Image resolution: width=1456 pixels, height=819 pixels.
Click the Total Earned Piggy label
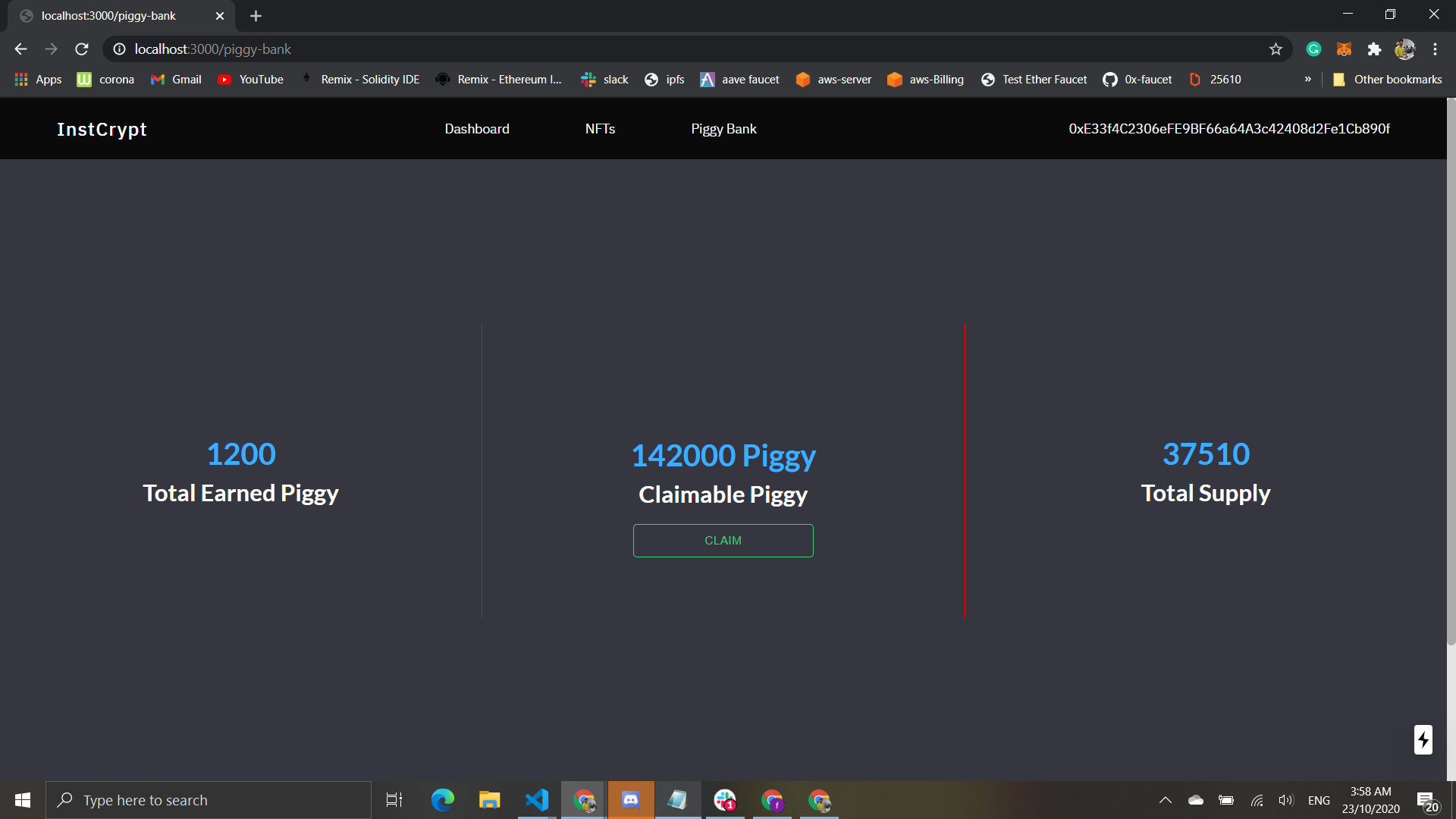pyautogui.click(x=241, y=494)
